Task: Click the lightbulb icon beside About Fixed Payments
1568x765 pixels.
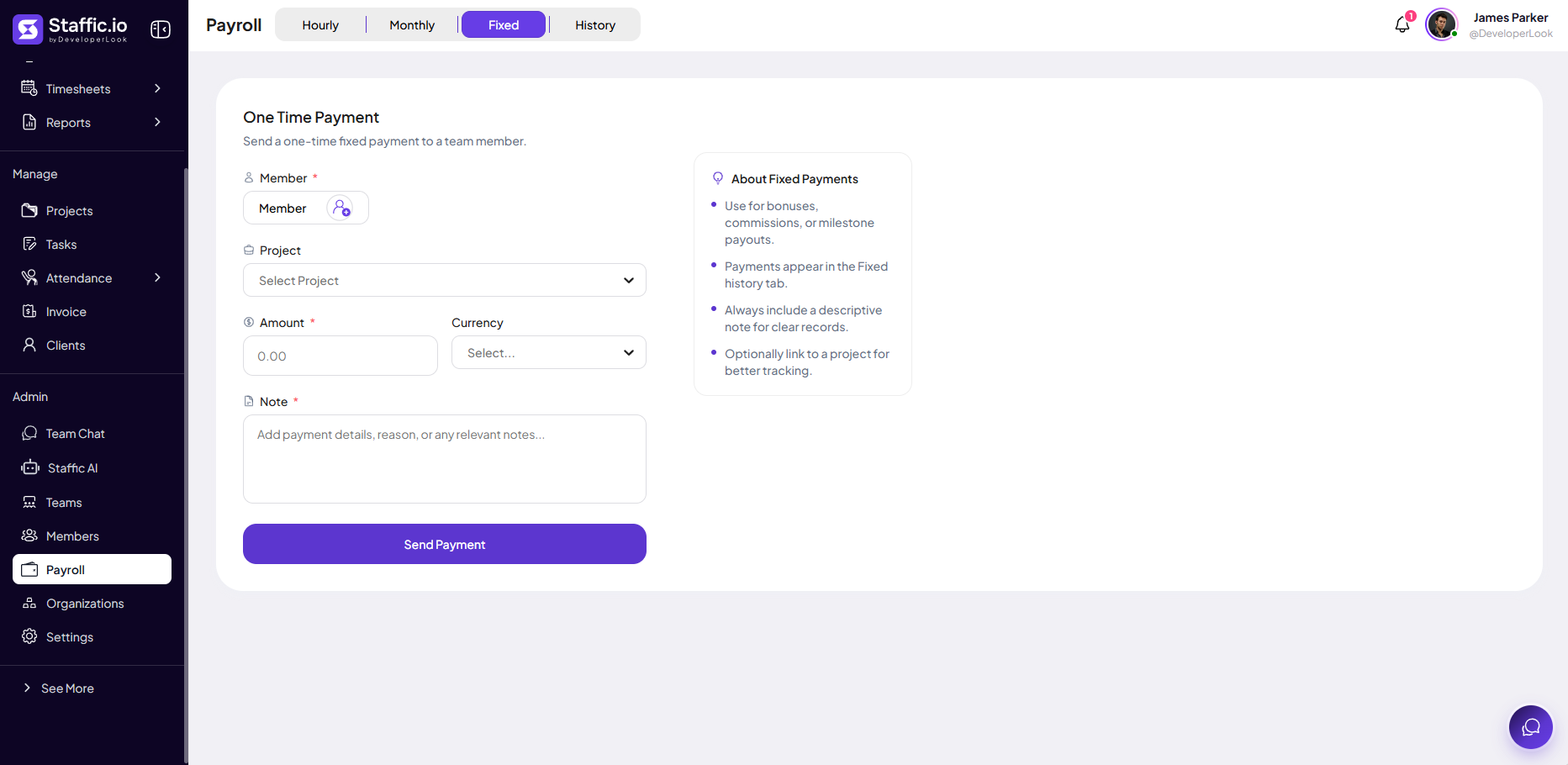Action: 718,178
